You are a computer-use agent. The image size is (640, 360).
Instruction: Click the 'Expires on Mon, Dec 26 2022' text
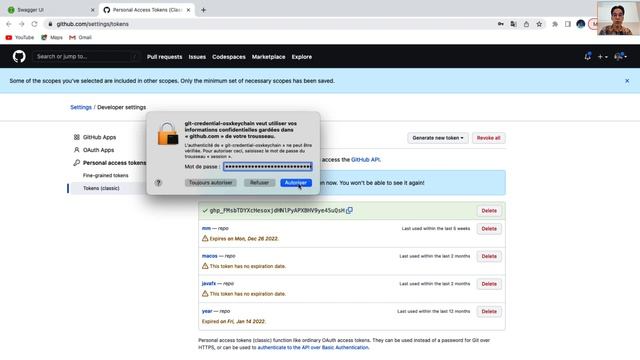(244, 238)
